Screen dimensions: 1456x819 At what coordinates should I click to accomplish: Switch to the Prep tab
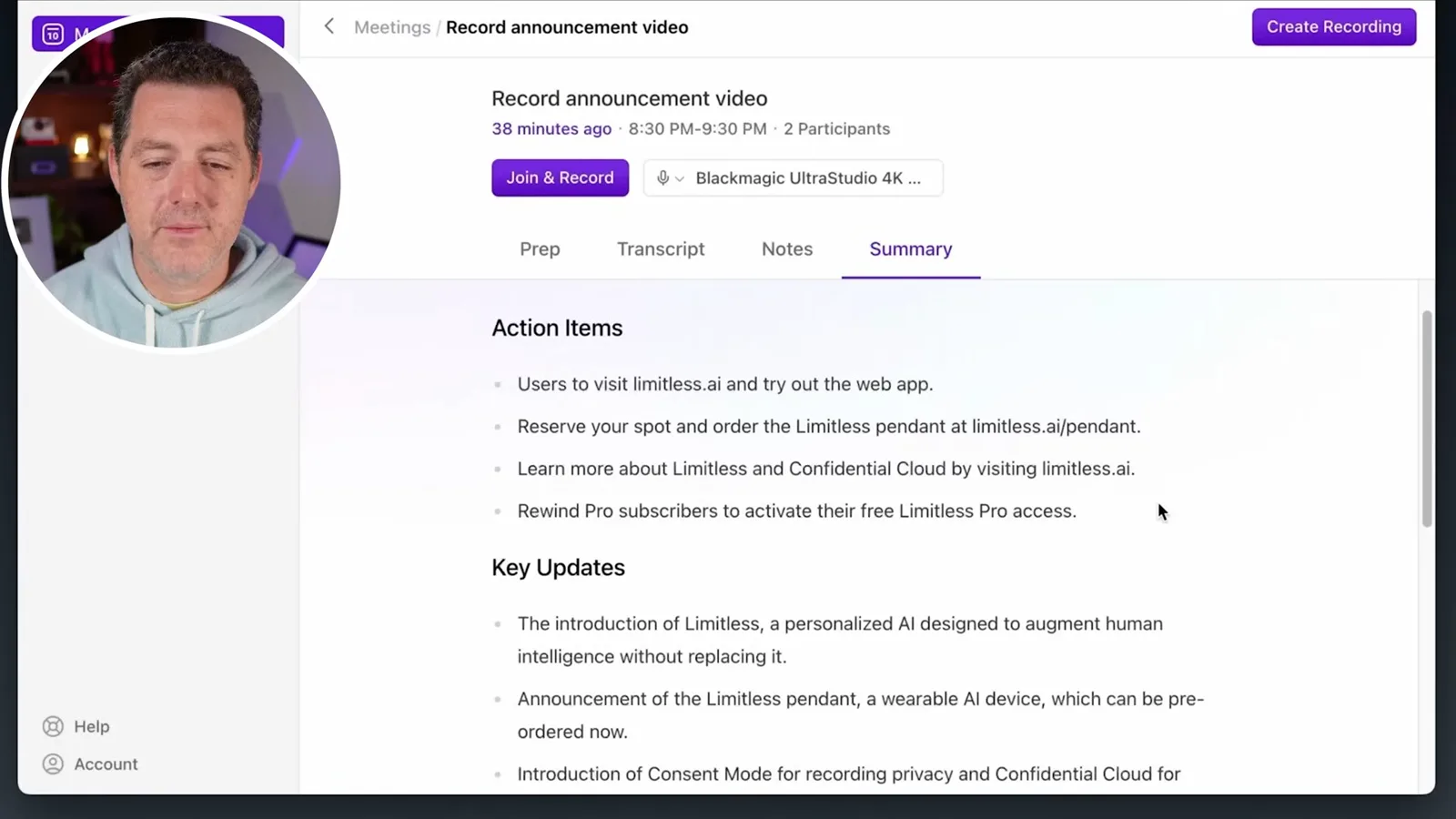coord(540,248)
